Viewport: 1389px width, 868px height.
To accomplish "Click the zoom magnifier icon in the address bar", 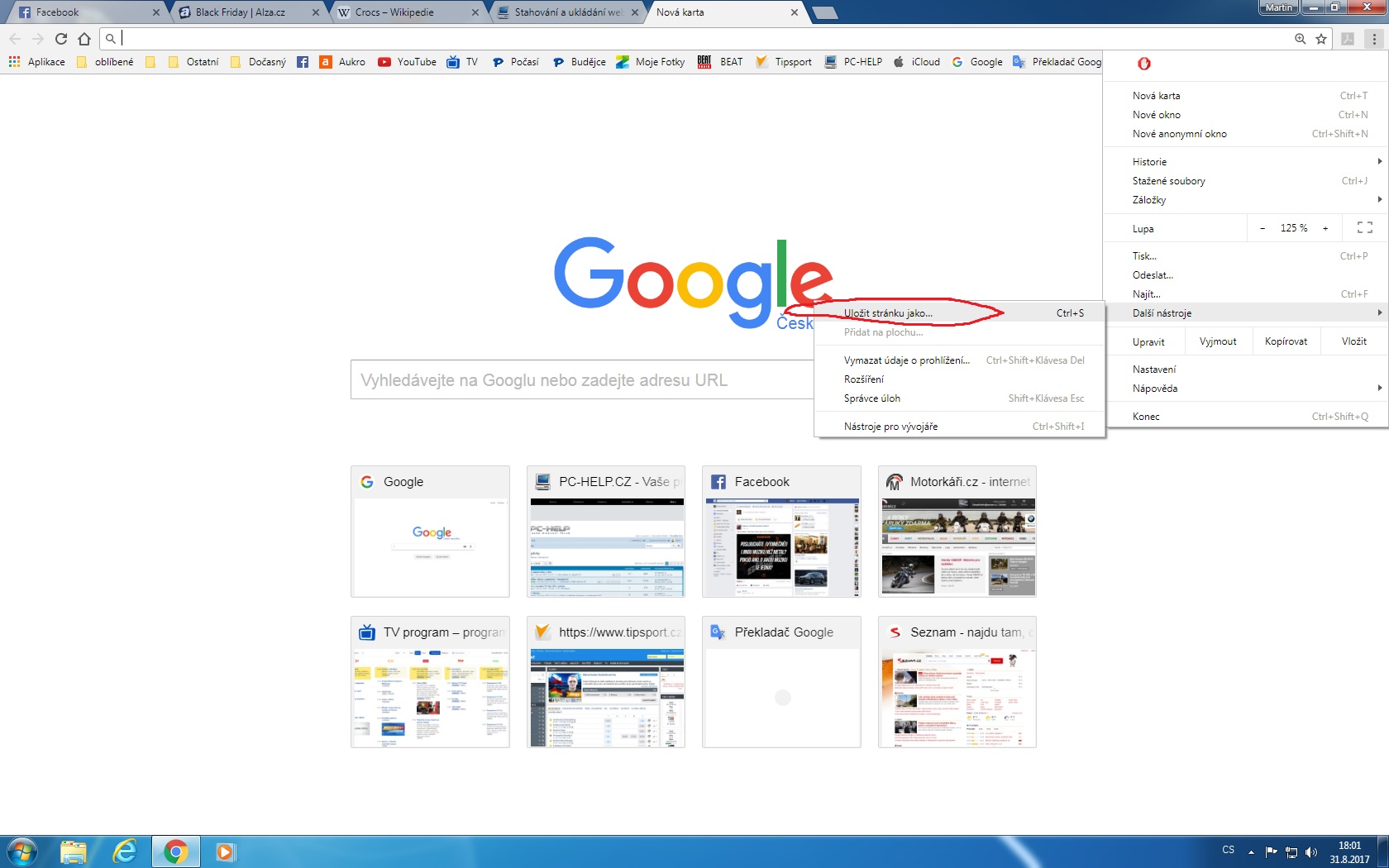I will coord(1300,39).
